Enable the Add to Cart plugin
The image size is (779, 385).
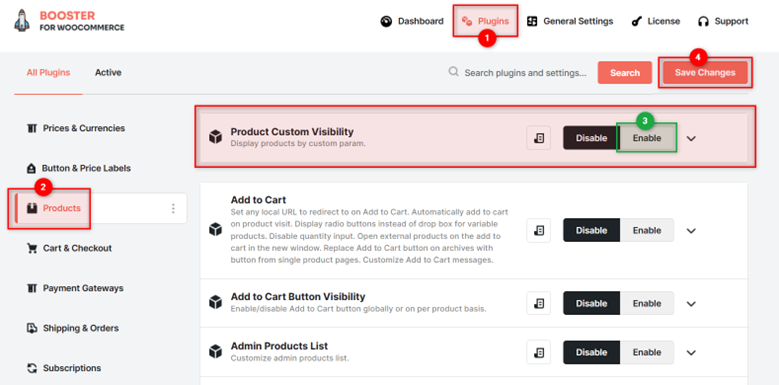(x=647, y=231)
